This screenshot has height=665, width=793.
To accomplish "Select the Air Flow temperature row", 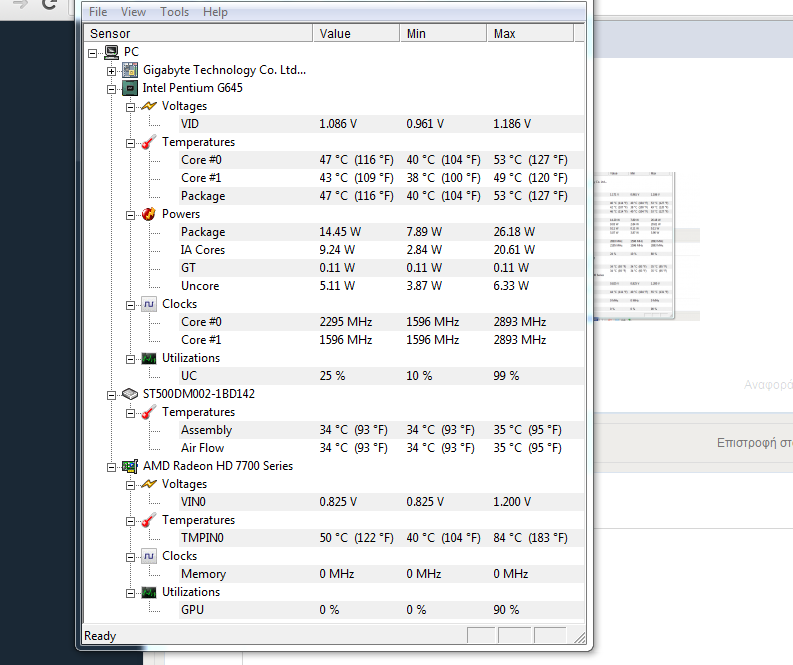I will 381,448.
